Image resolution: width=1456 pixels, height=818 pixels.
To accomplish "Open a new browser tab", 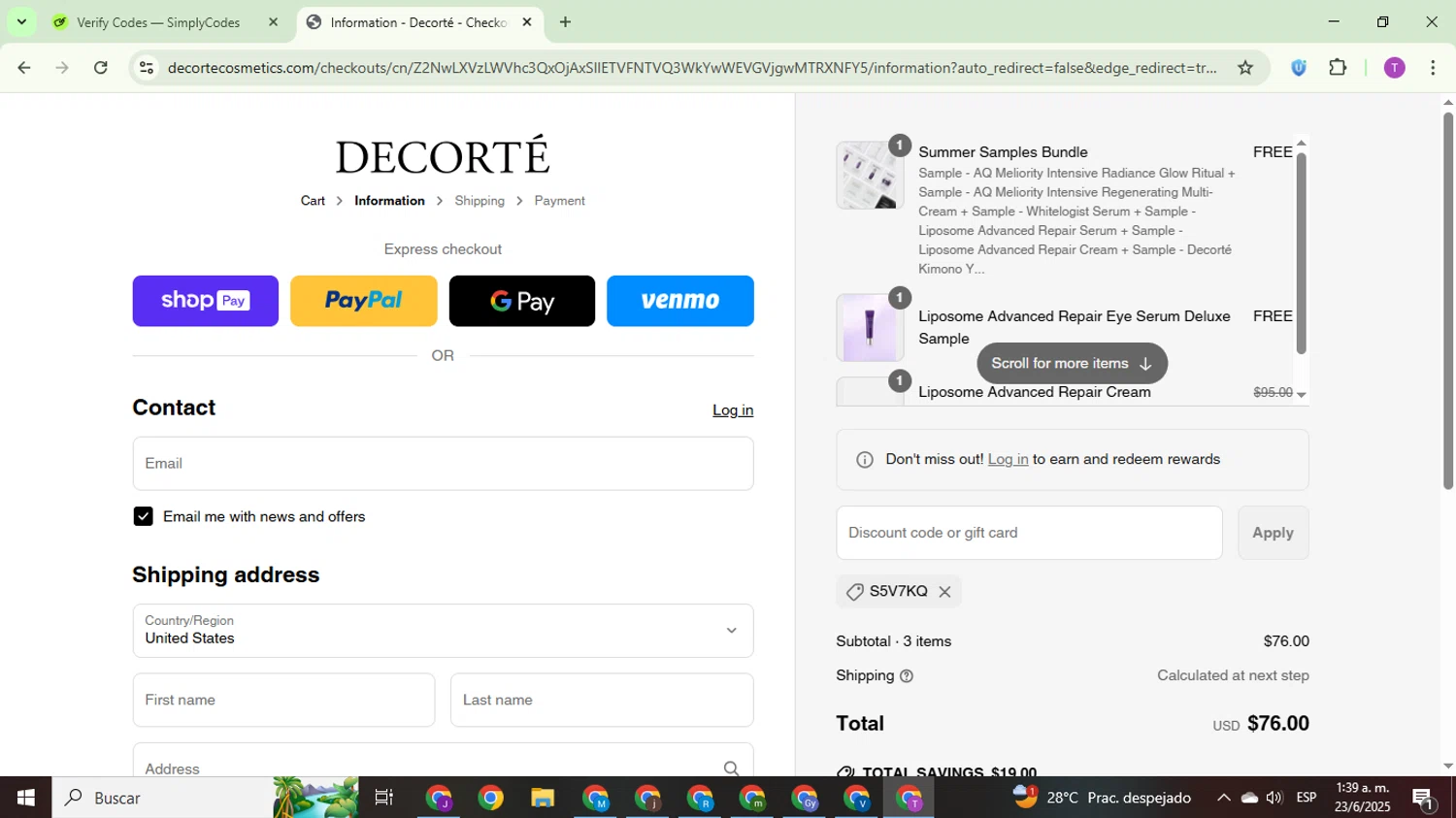I will coord(565,22).
